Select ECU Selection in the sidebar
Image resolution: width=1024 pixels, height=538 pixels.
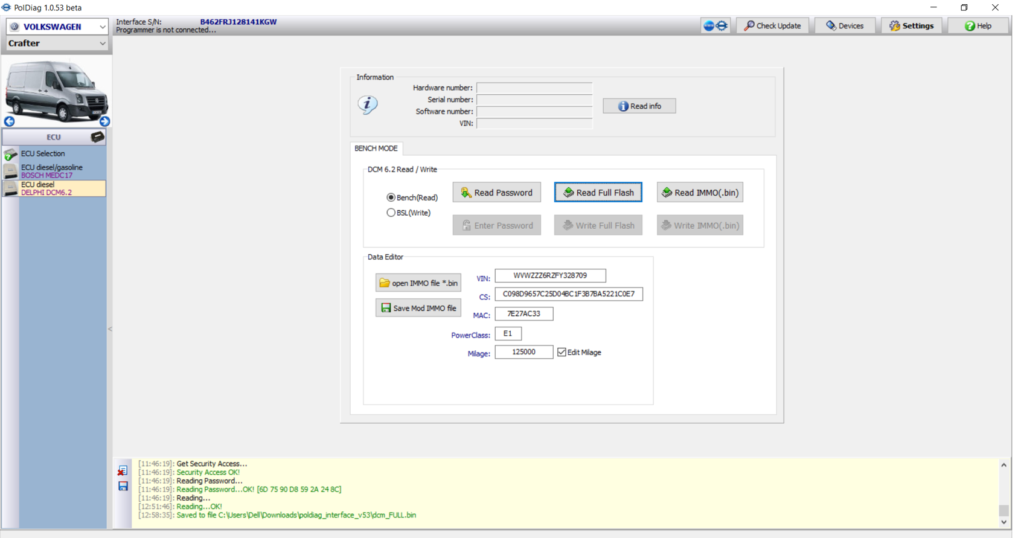pos(54,154)
